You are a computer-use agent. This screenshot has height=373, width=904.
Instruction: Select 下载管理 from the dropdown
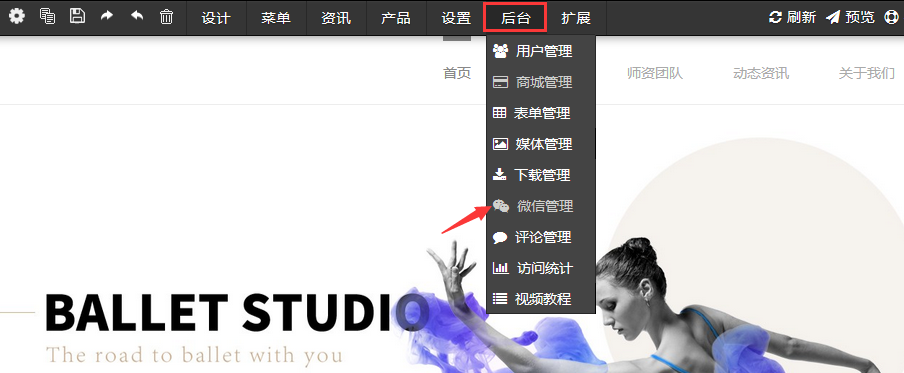pos(541,175)
